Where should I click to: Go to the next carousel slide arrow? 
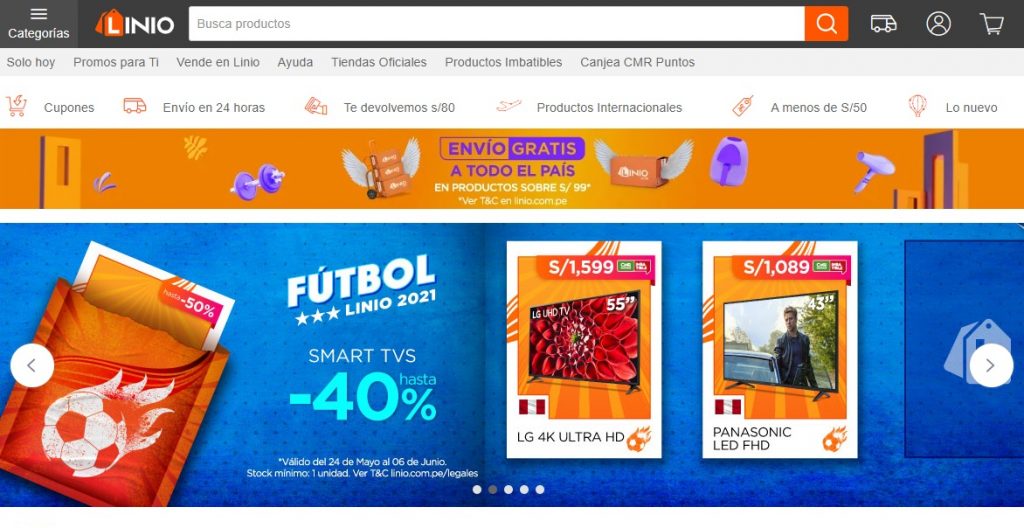(x=991, y=365)
